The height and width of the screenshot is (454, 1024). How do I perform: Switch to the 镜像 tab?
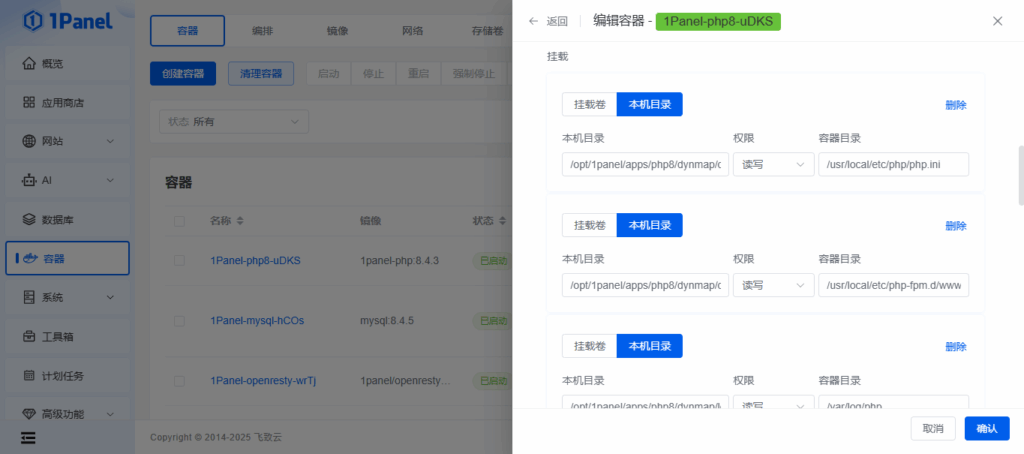[x=337, y=31]
